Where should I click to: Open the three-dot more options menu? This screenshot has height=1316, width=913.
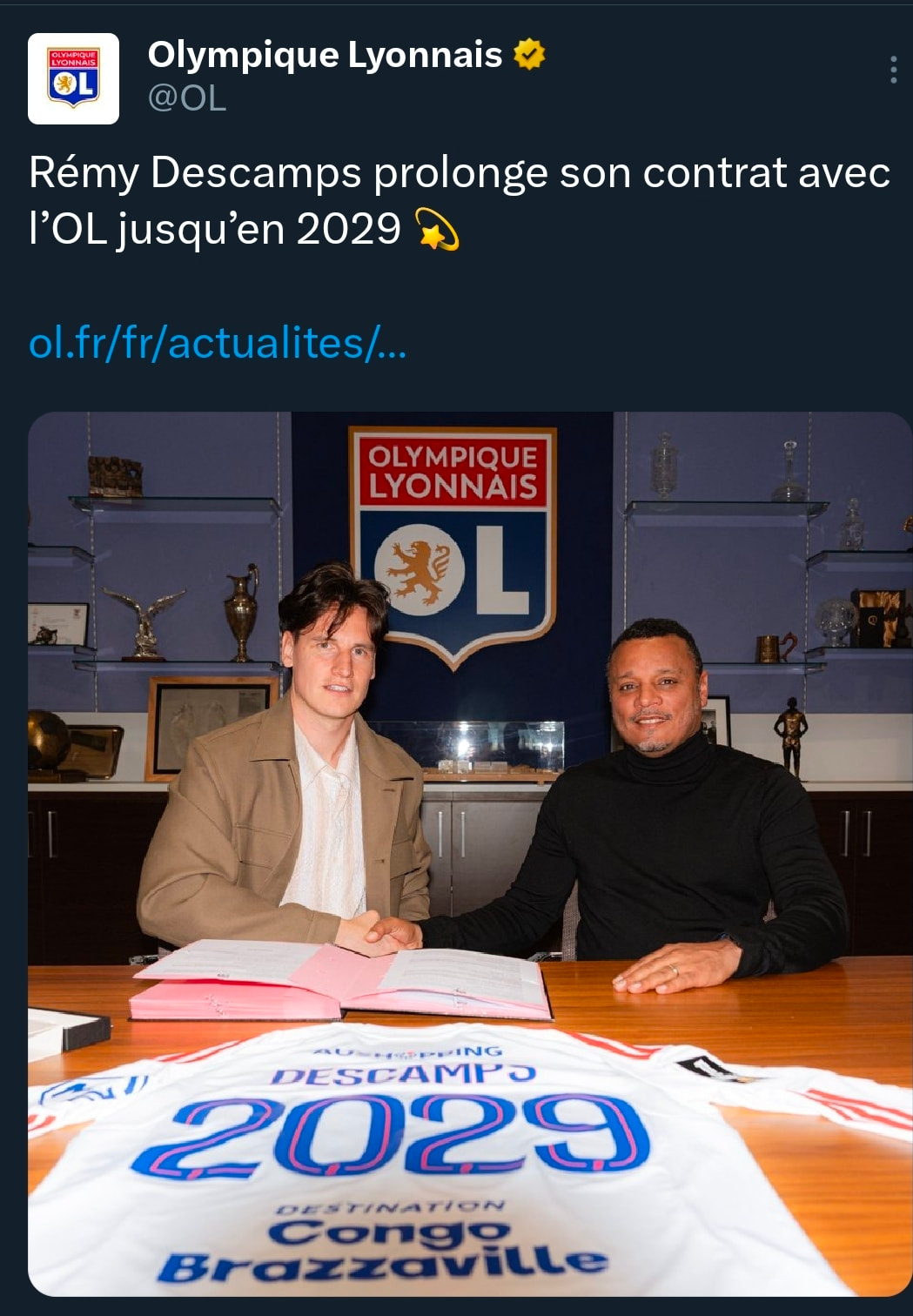[x=893, y=70]
